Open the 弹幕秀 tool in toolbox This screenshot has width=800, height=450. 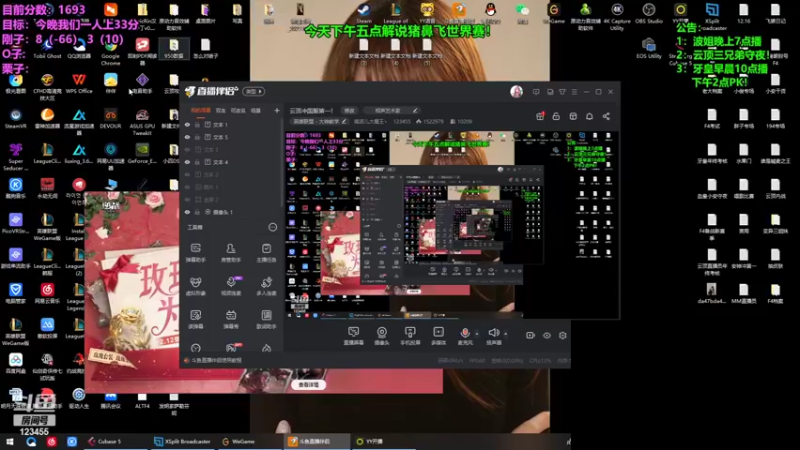pyautogui.click(x=231, y=319)
